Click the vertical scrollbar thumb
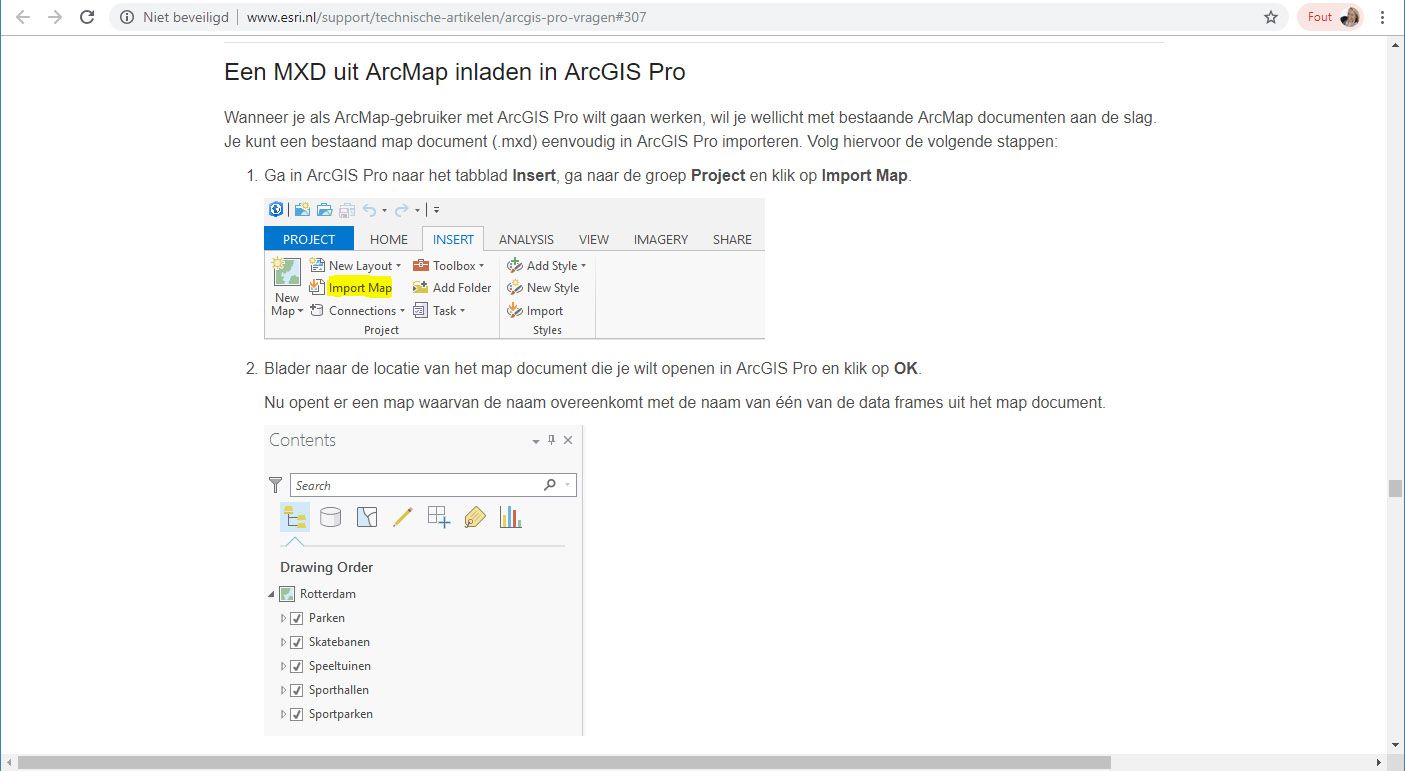The height and width of the screenshot is (771, 1405). (x=1395, y=488)
